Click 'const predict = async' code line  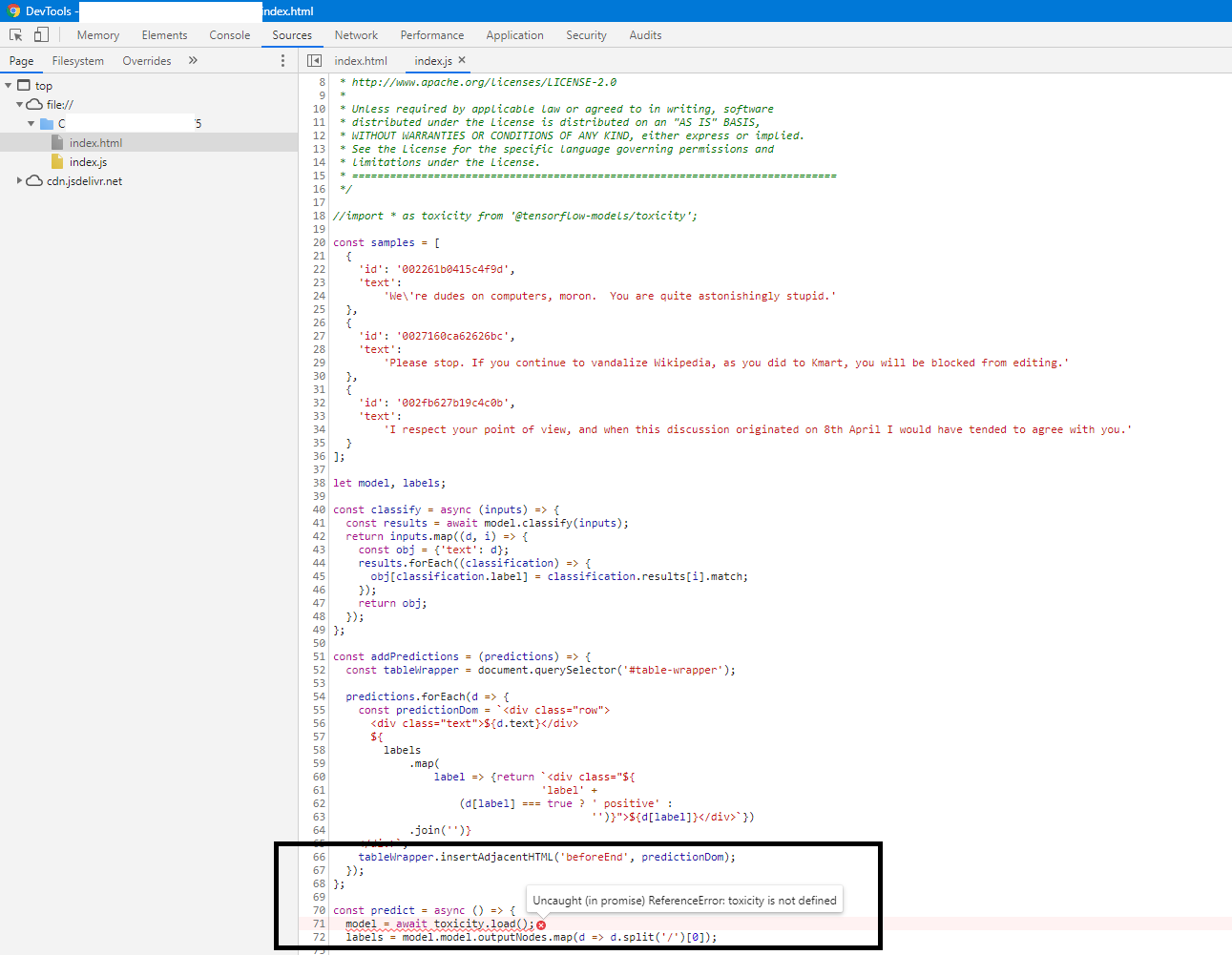click(x=425, y=910)
